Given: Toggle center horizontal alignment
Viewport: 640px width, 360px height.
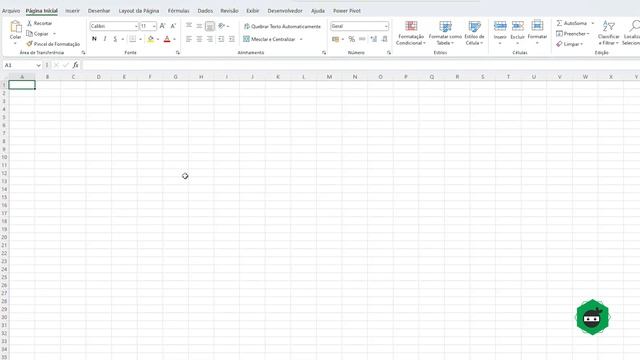Looking at the screenshot, I should (x=199, y=39).
